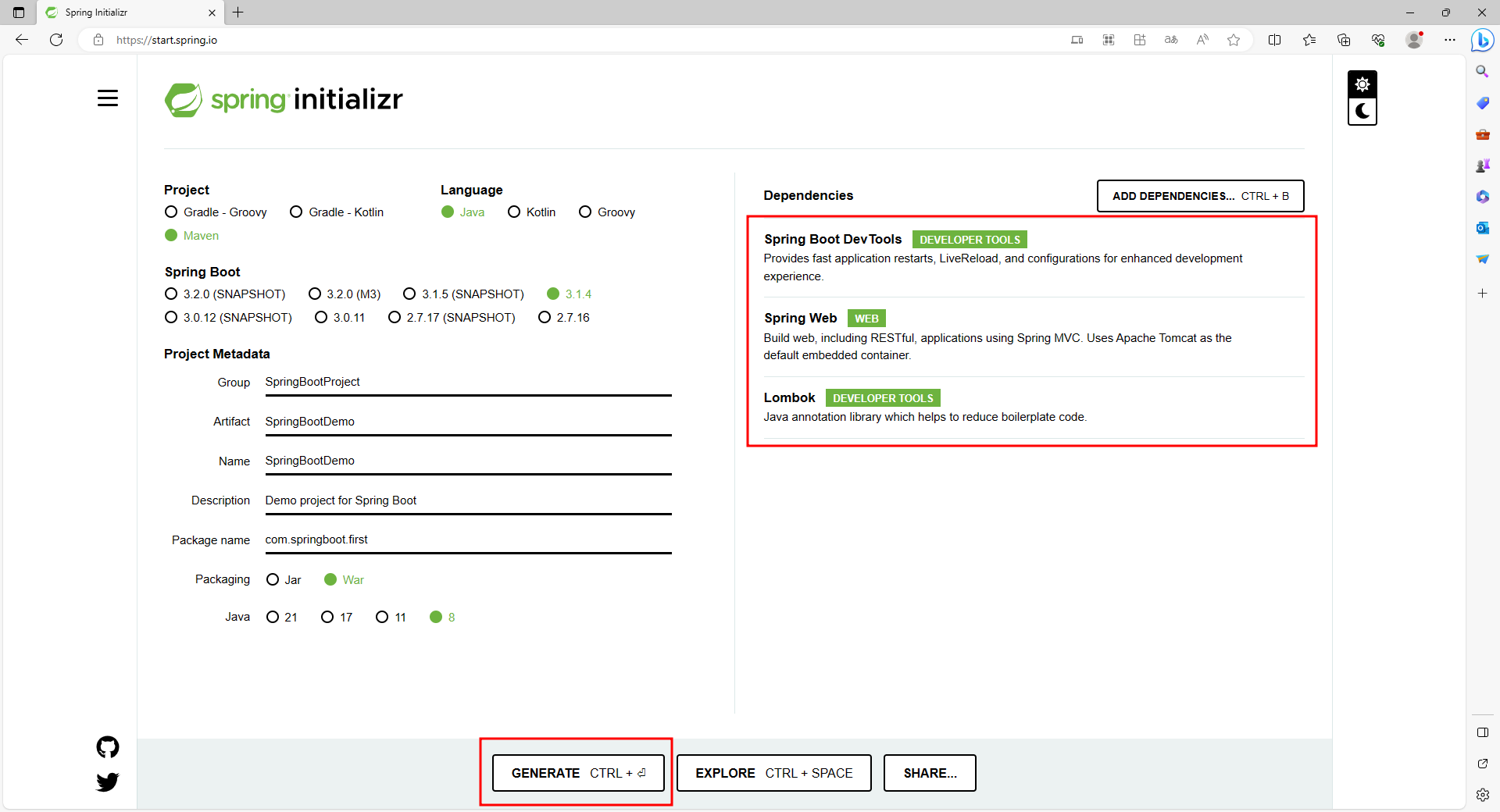Click the Name input field
This screenshot has height=812, width=1500.
pyautogui.click(x=468, y=461)
